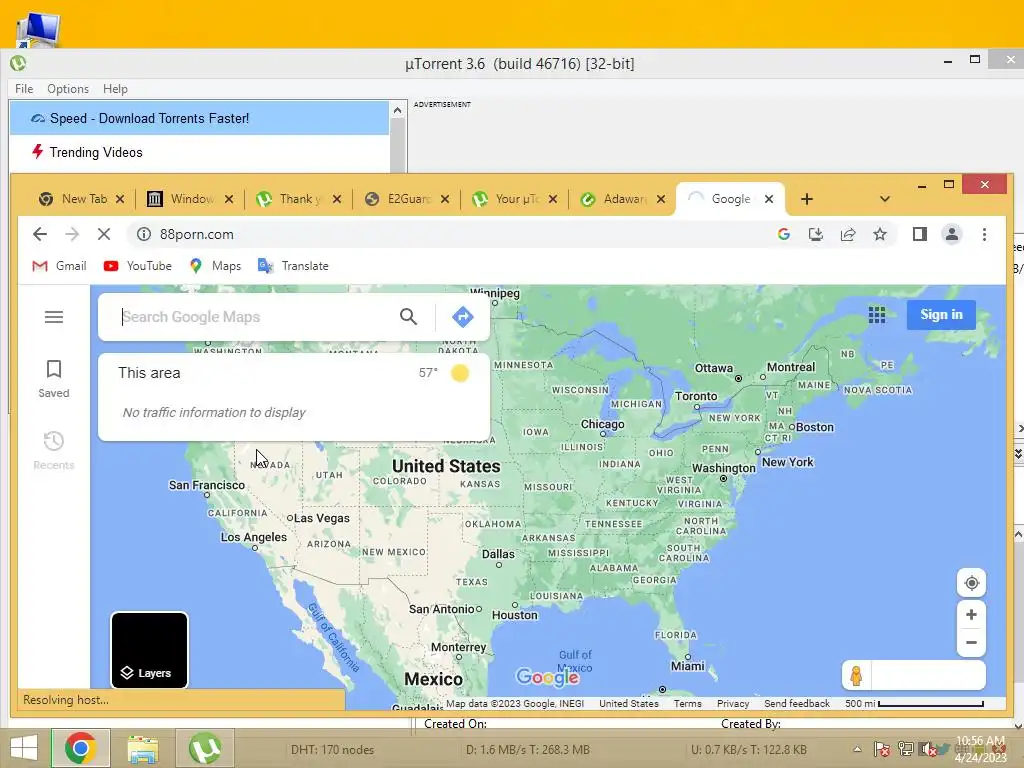Select Speed - Download Torrents Faster in µTorrent

coord(199,118)
